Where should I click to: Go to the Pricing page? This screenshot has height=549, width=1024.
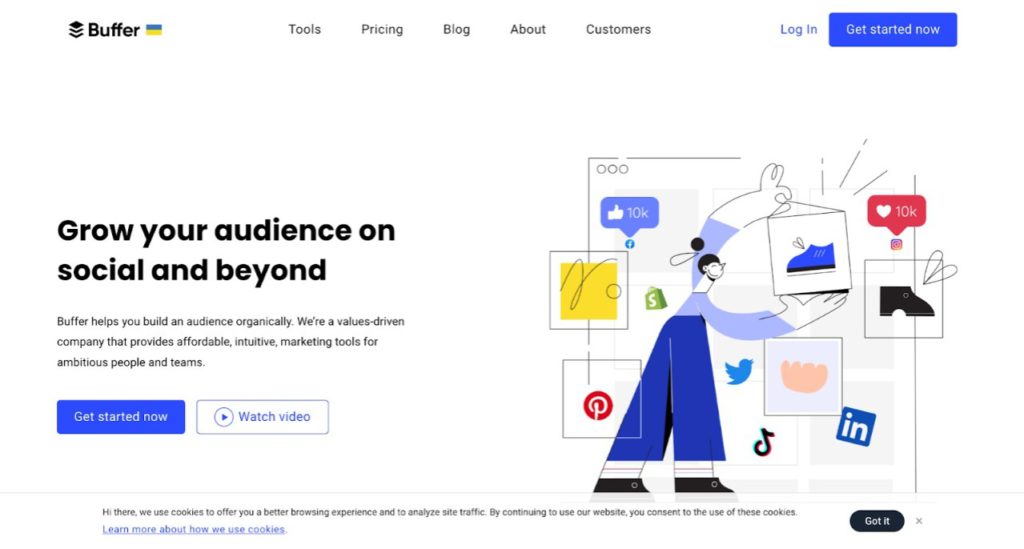382,29
